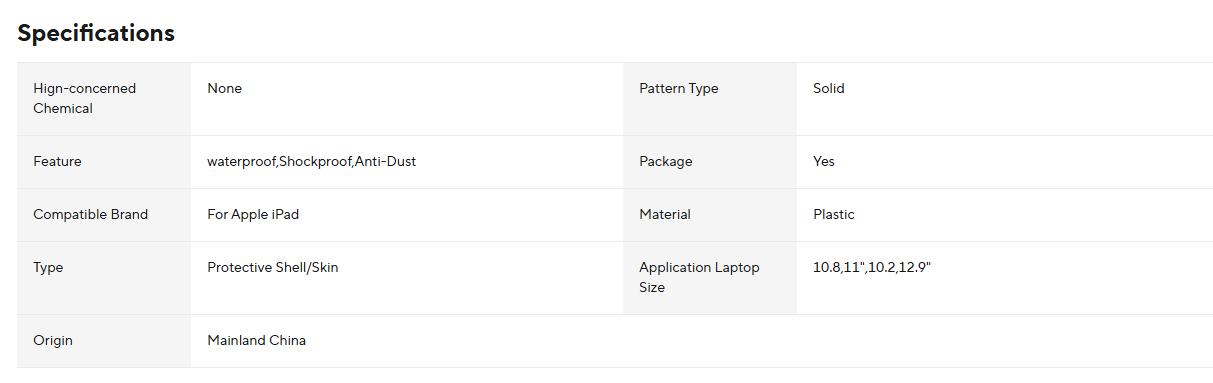Select the Feature label cell

pyautogui.click(x=104, y=162)
